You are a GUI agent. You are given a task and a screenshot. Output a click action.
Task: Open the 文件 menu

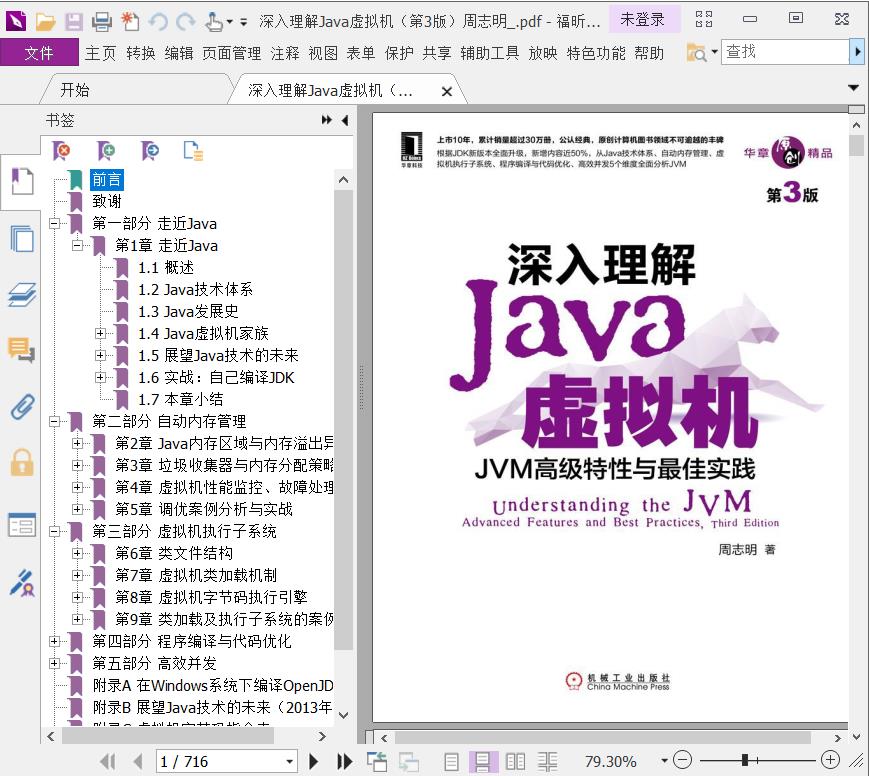tap(39, 53)
